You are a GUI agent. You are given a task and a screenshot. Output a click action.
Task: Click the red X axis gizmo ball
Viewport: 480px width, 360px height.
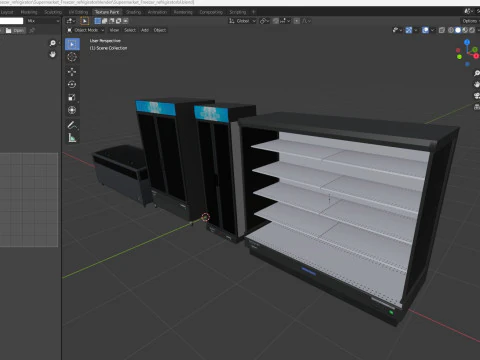[476, 56]
